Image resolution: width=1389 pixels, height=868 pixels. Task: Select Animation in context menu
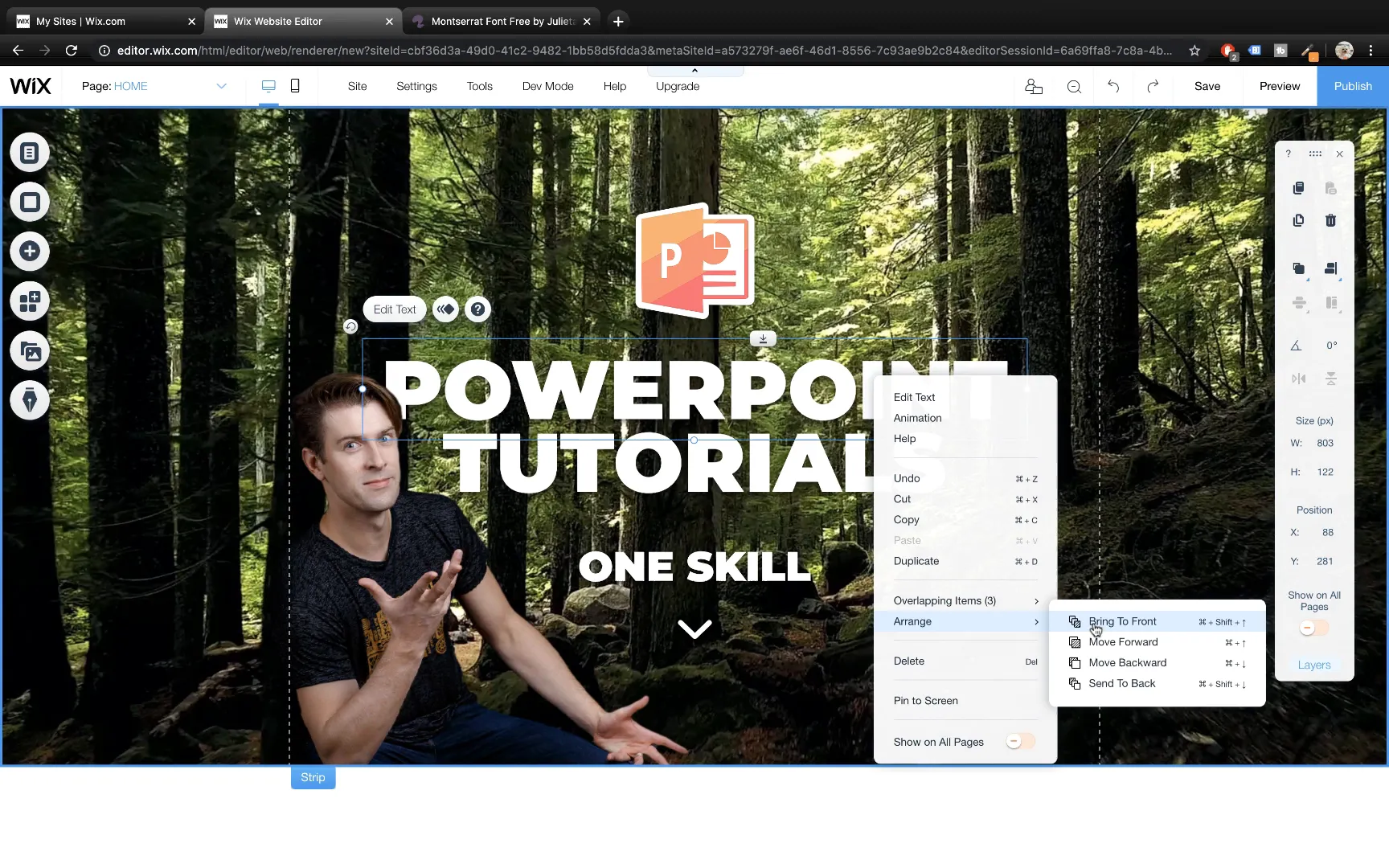click(x=917, y=418)
